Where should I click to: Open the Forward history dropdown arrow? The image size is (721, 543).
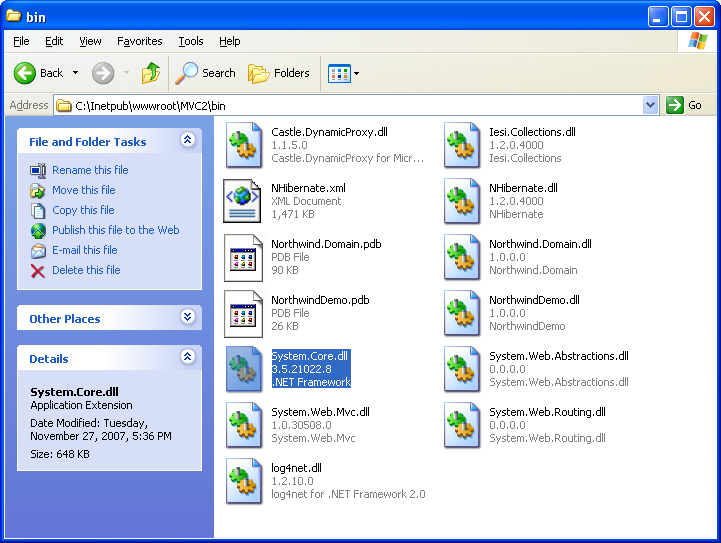point(126,73)
